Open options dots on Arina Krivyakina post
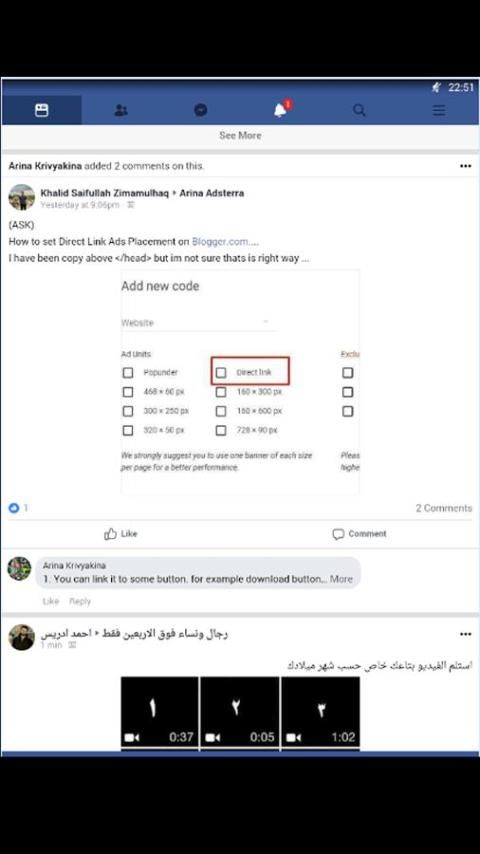The image size is (480, 854). (465, 166)
